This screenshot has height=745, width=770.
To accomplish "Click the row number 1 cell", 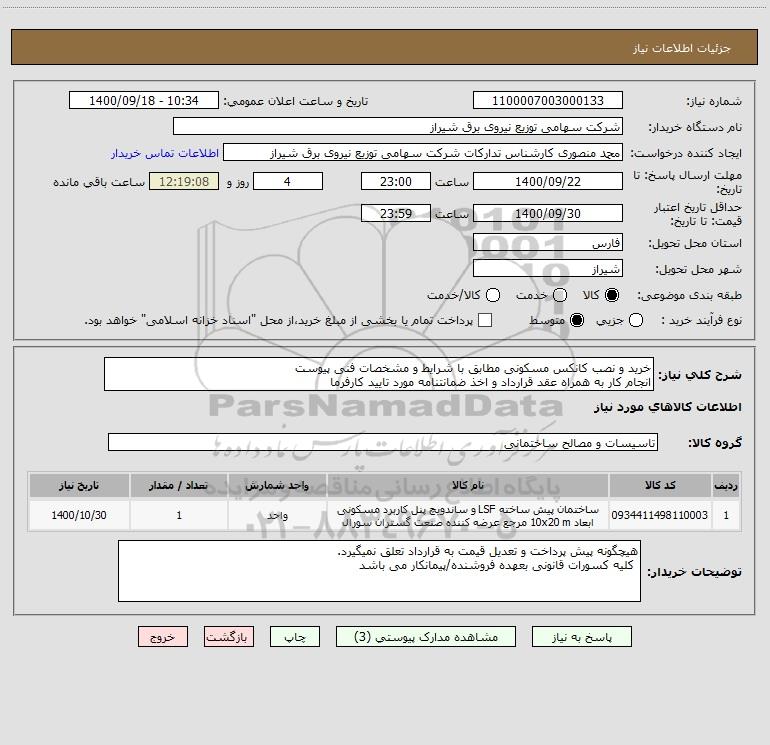I will [x=726, y=515].
